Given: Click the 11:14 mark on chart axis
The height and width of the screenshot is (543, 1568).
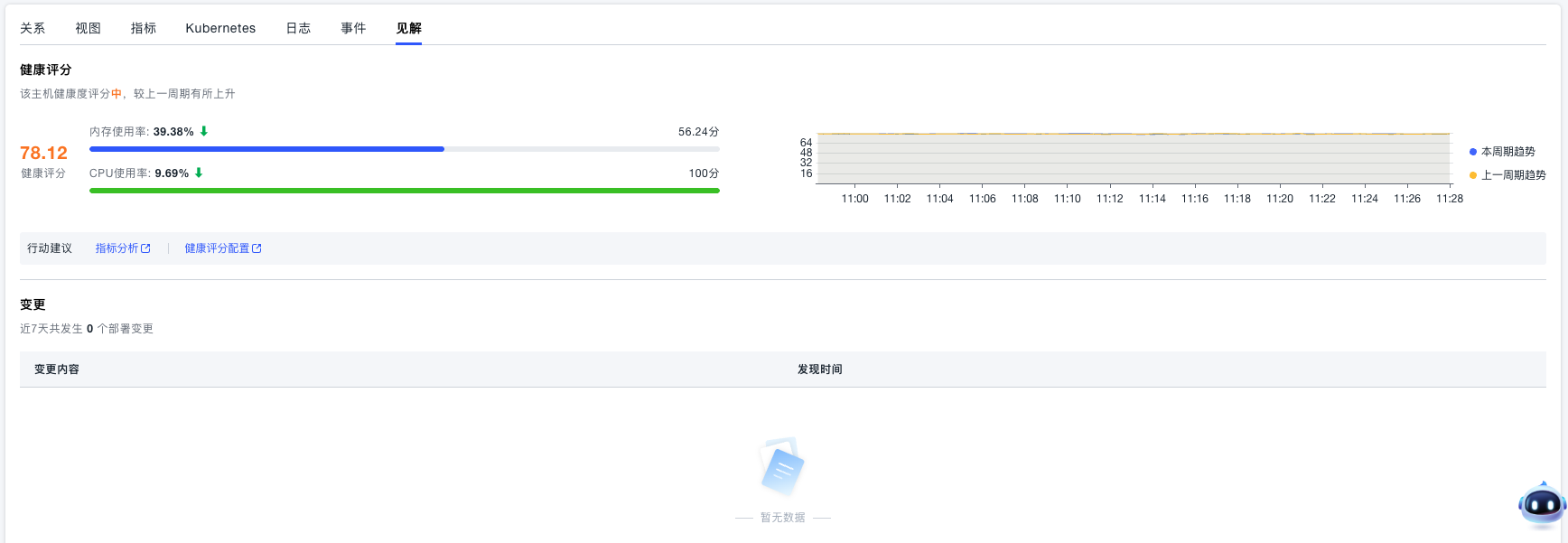Looking at the screenshot, I should click(x=1152, y=199).
